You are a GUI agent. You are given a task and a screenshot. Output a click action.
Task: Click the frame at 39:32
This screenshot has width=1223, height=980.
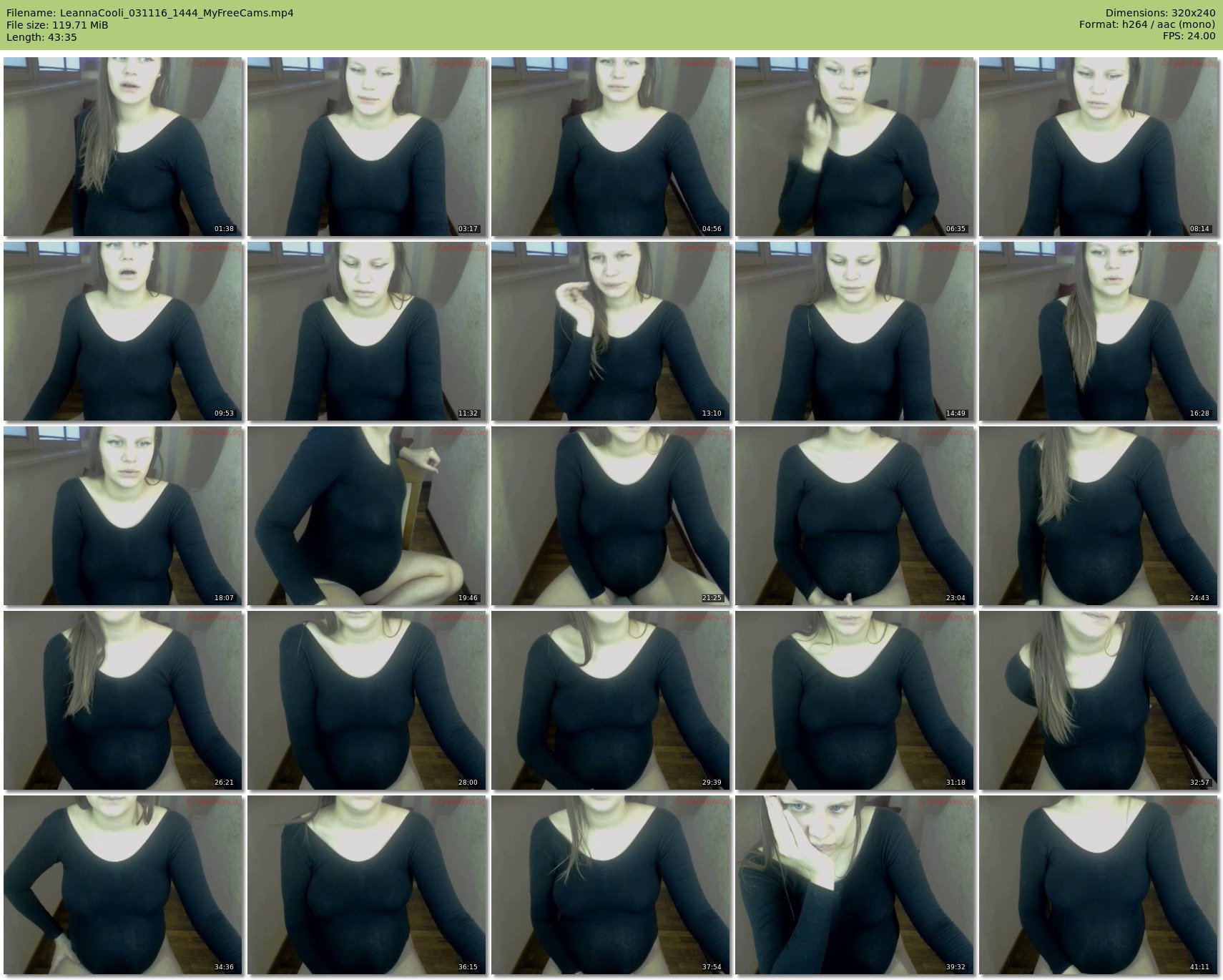855,885
